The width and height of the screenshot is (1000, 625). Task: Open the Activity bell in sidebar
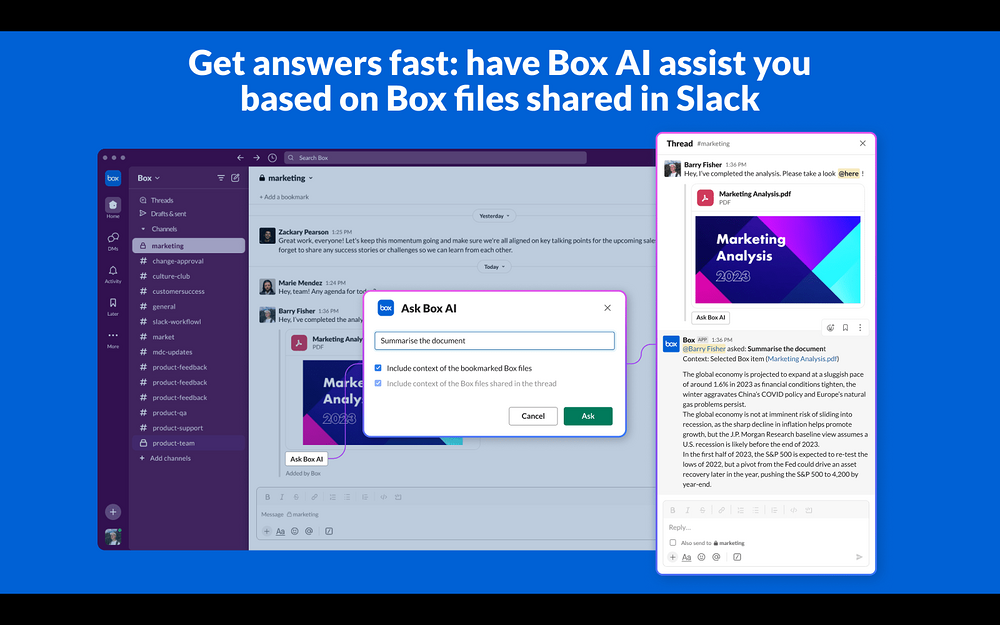[113, 274]
